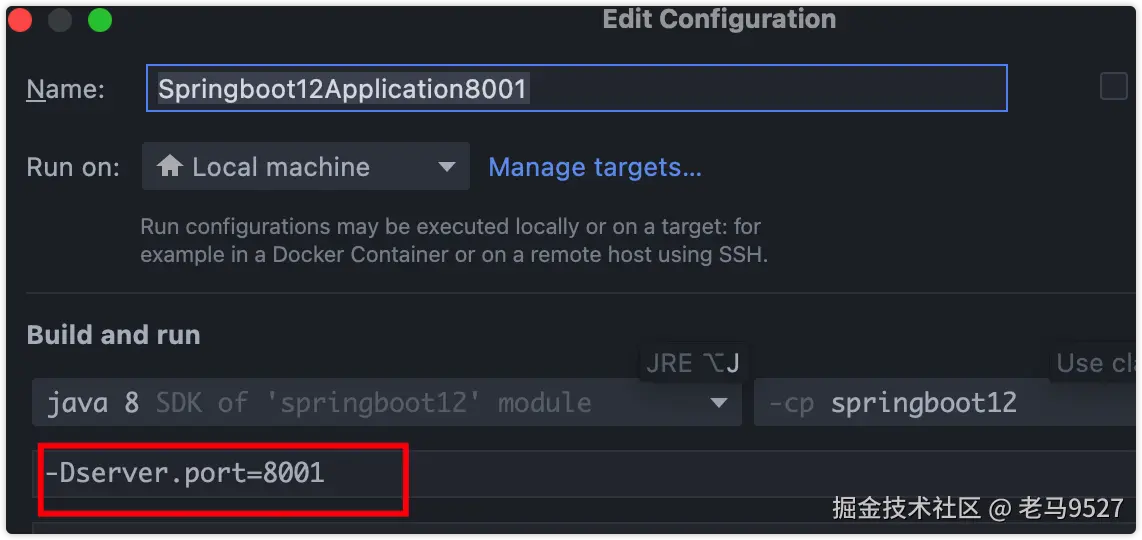Expand the Local machine dropdown arrow
The height and width of the screenshot is (540, 1142).
point(447,167)
